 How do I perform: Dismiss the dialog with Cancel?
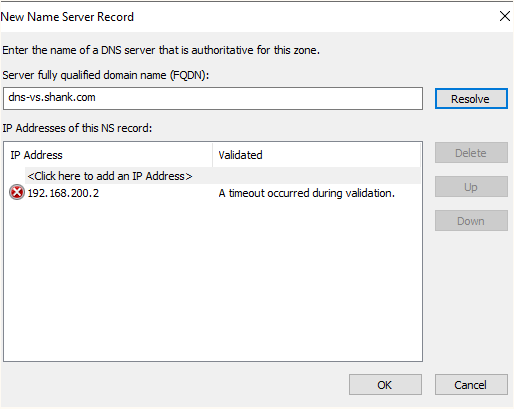(x=471, y=385)
